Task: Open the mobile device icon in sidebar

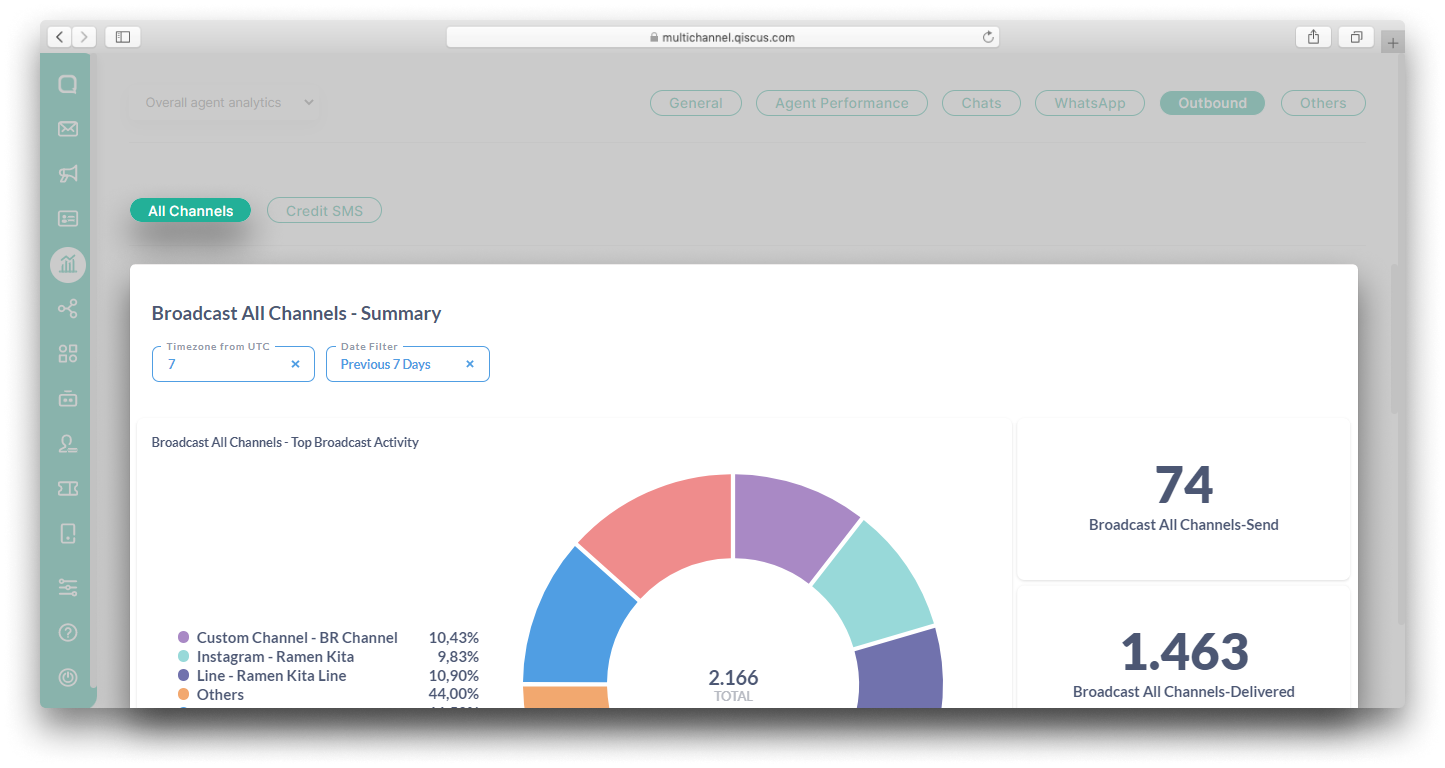Action: coord(67,533)
